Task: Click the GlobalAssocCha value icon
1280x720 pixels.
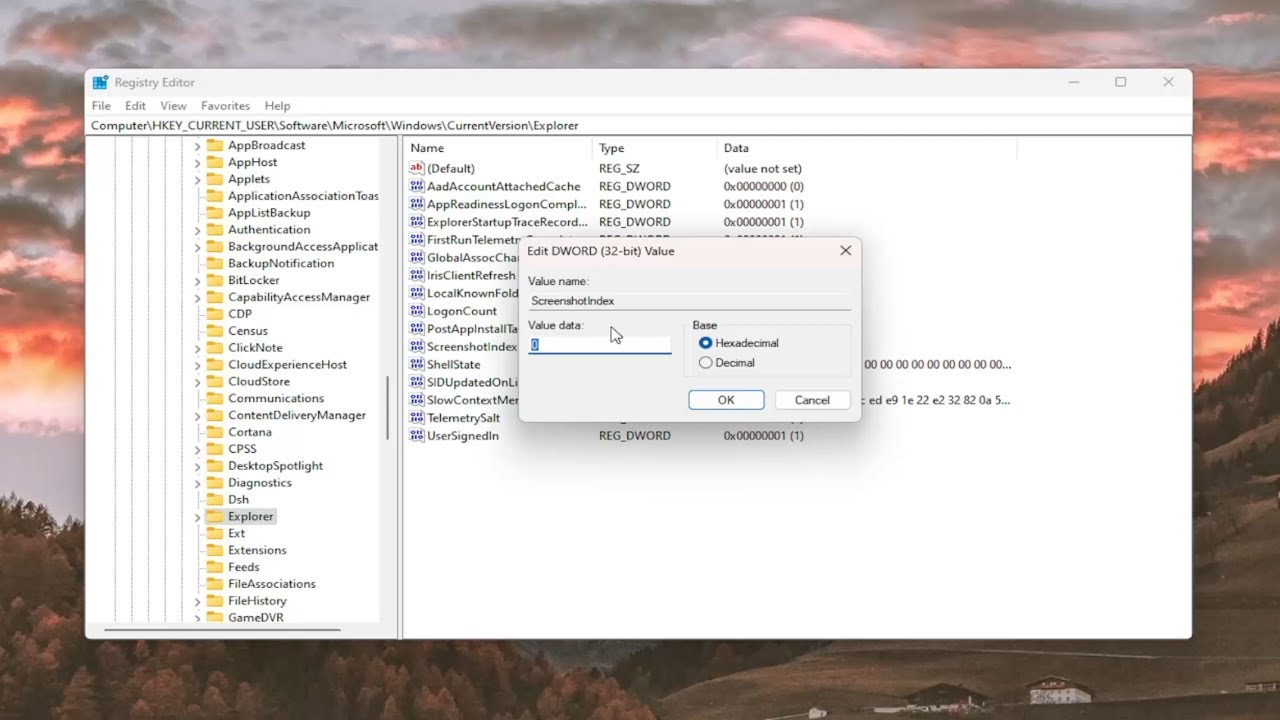Action: click(x=417, y=257)
